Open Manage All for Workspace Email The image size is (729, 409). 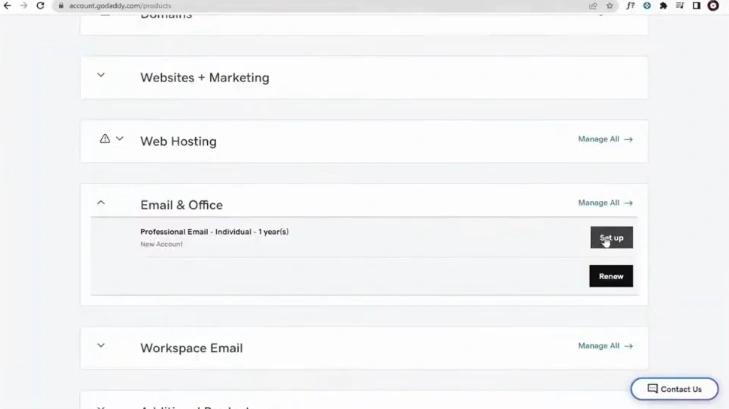605,346
